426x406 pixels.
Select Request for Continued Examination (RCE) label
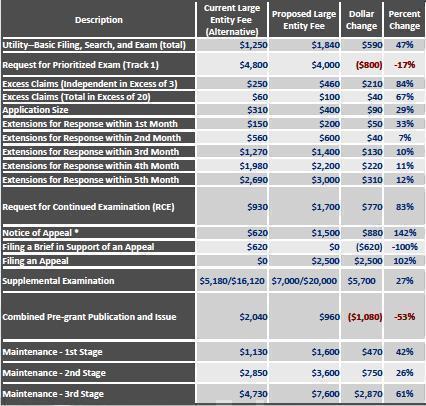coord(88,207)
